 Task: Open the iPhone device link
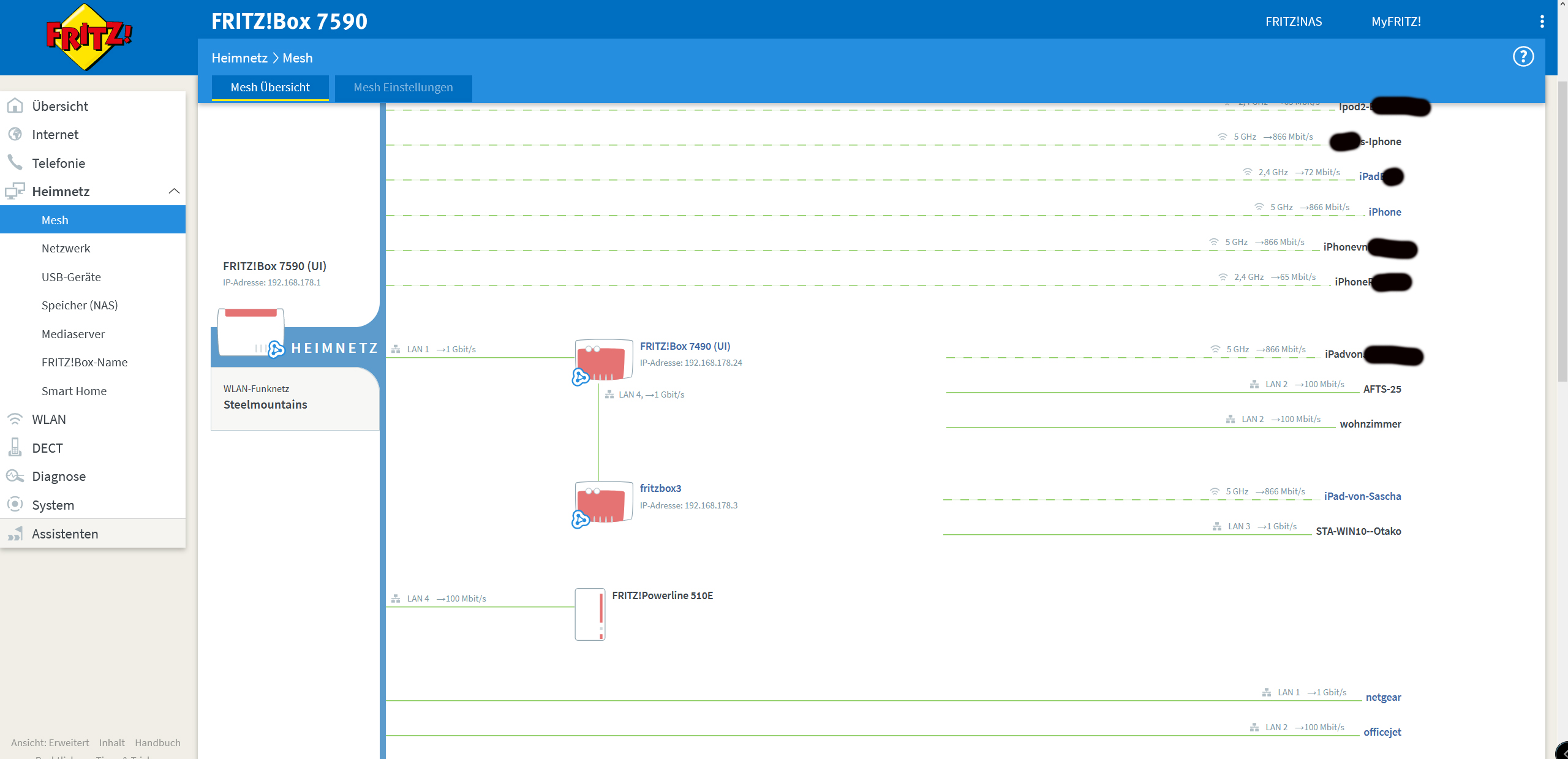tap(1385, 212)
